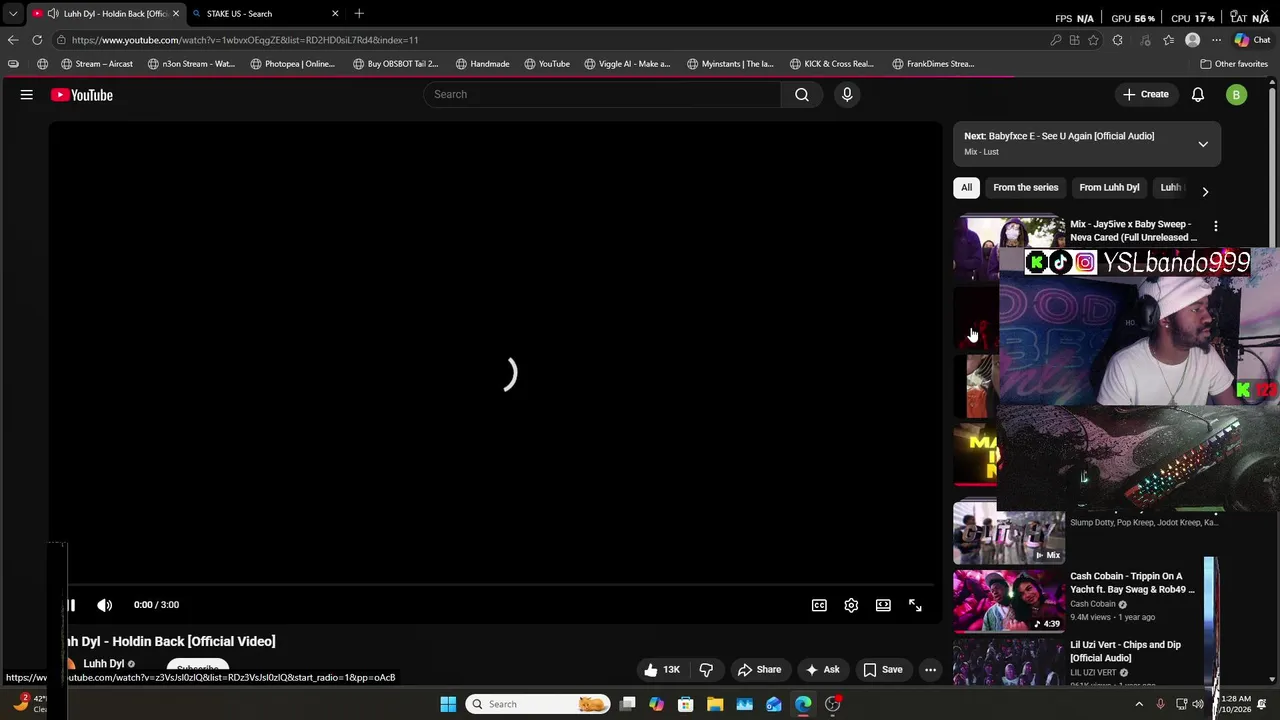
Task: Open the Photopea Online bookmark
Action: (x=293, y=64)
